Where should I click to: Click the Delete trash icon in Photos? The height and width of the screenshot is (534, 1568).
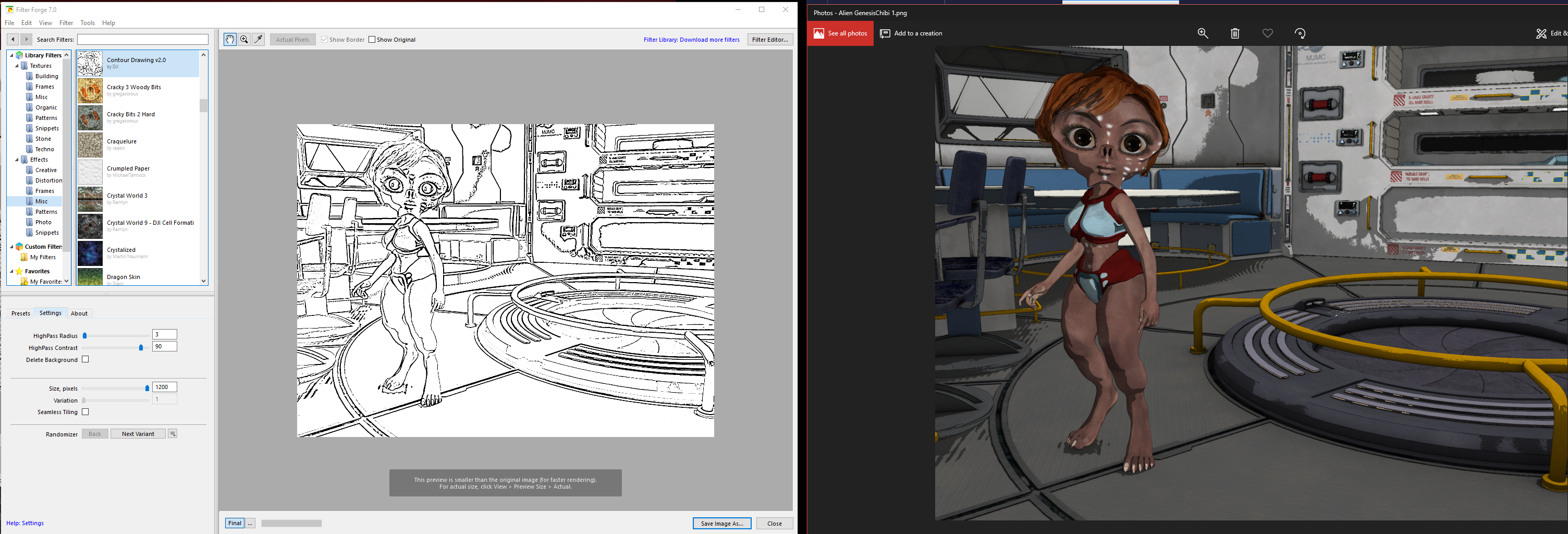point(1235,33)
